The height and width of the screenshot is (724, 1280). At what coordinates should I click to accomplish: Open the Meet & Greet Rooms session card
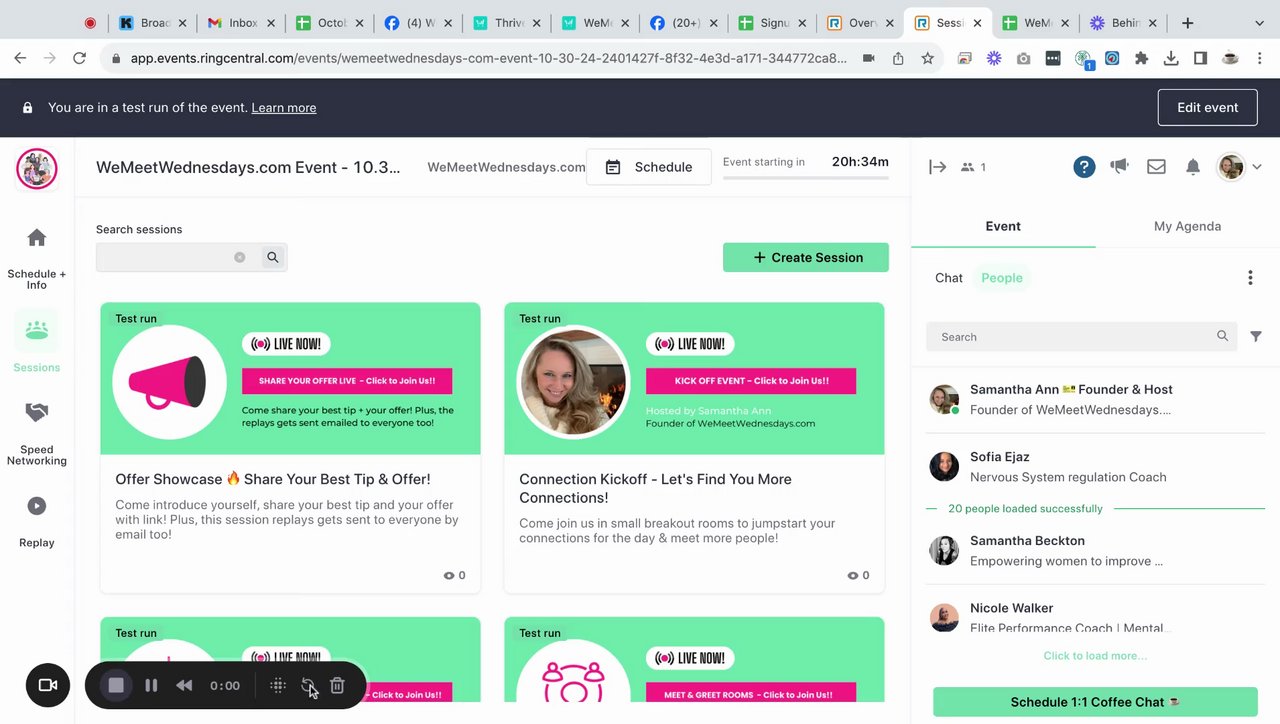point(694,660)
